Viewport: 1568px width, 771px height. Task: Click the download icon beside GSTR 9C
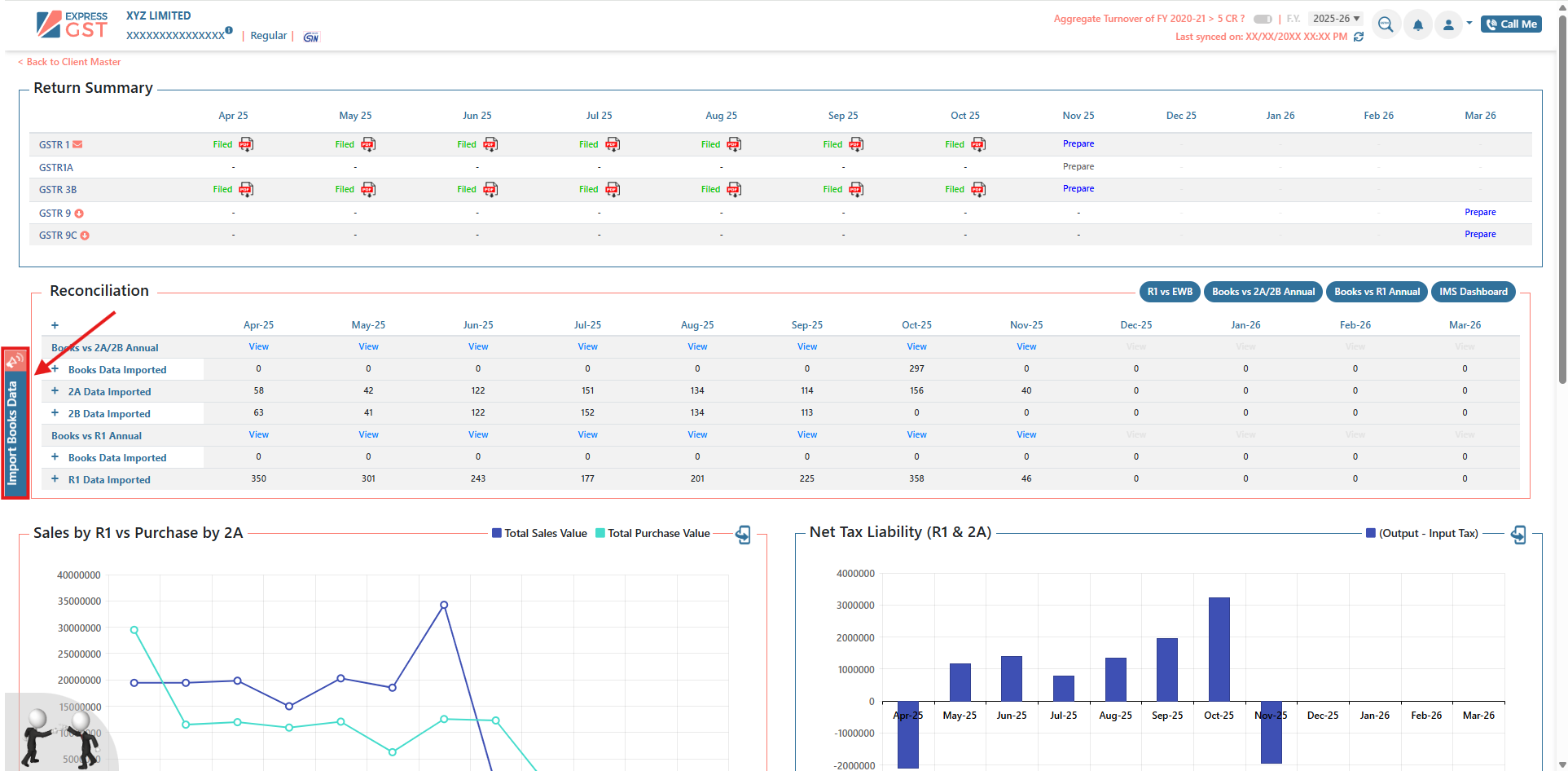85,236
